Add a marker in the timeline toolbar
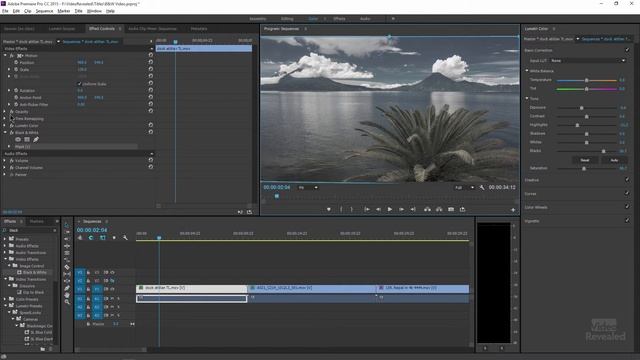Viewport: 640px width, 360px height. point(114,238)
